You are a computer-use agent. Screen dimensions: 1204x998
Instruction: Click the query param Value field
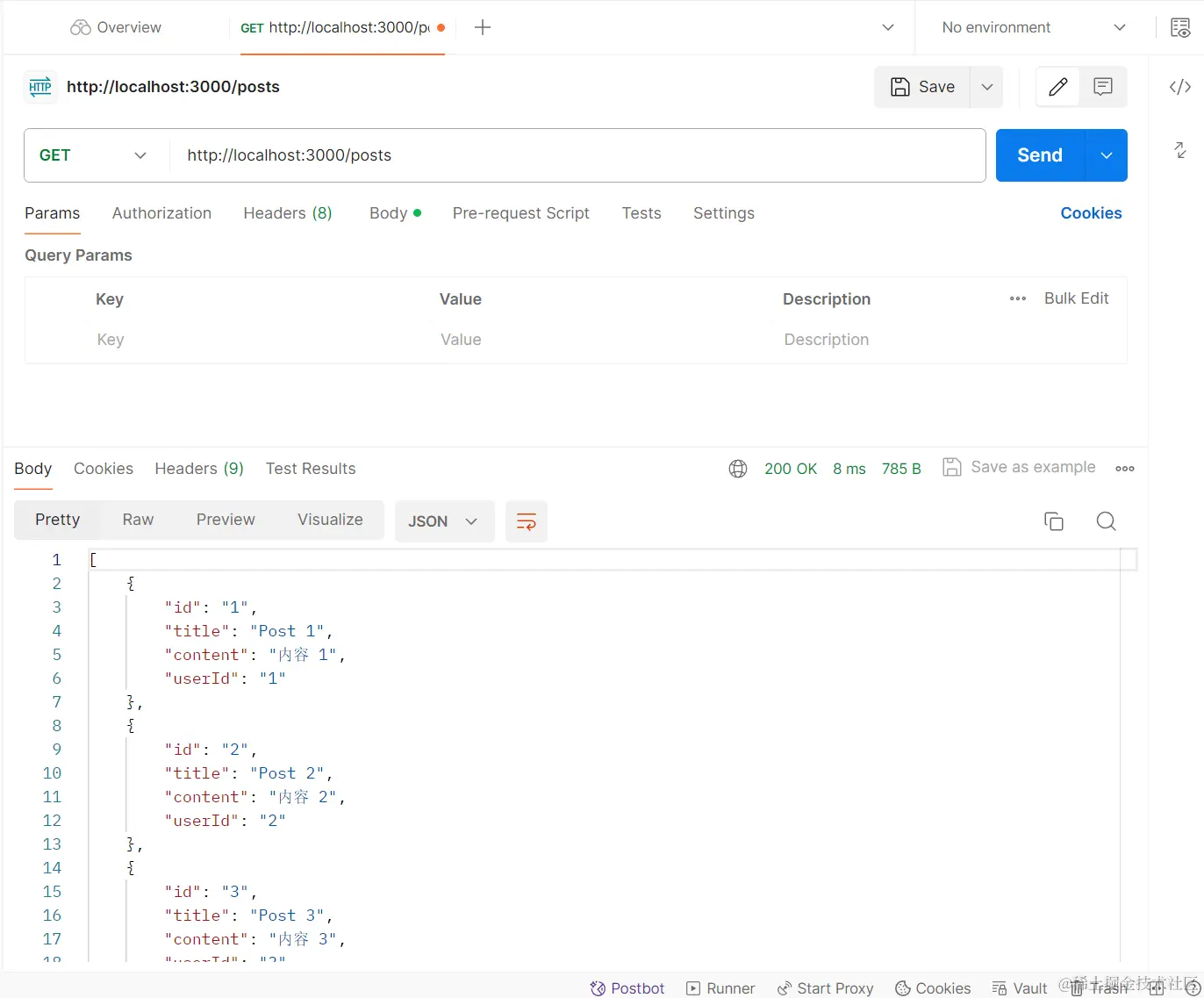coord(603,340)
